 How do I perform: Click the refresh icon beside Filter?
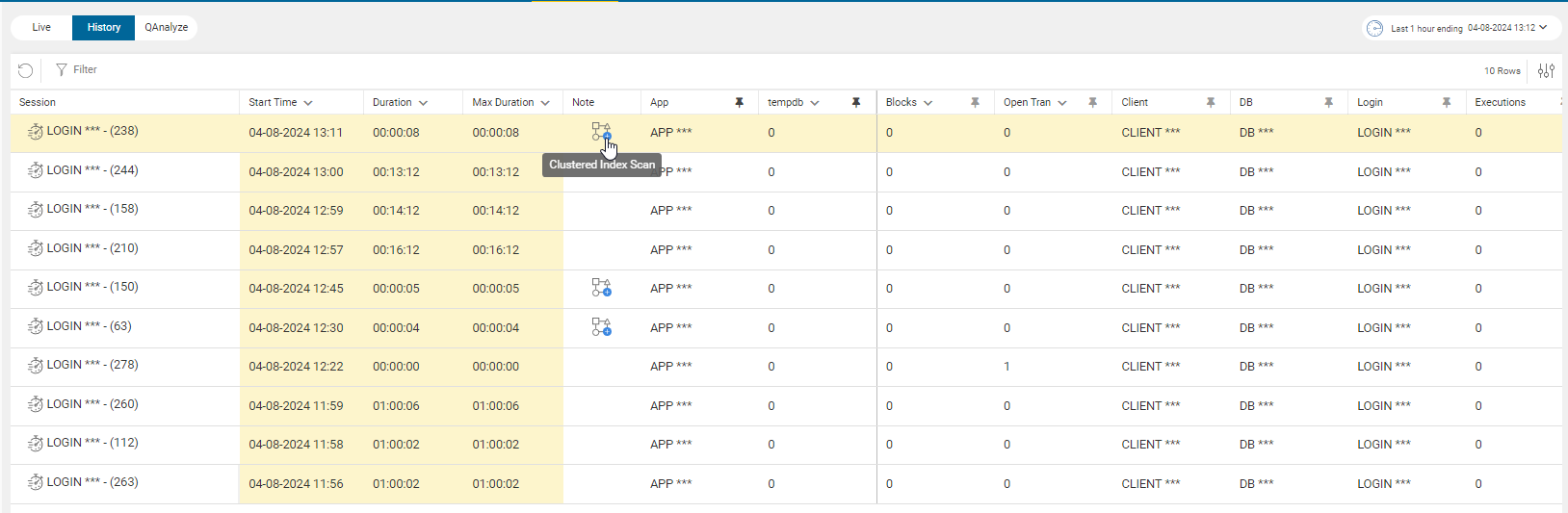(x=26, y=70)
